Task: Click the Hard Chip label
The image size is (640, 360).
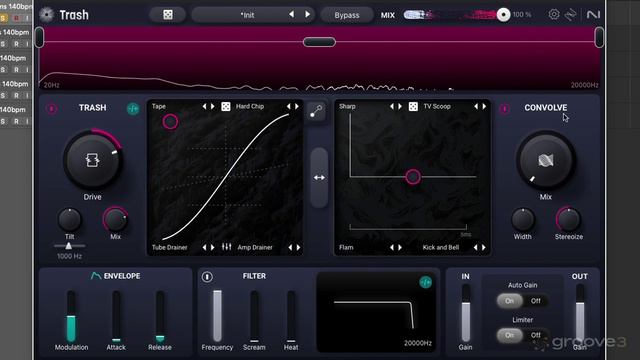Action: tap(250, 107)
